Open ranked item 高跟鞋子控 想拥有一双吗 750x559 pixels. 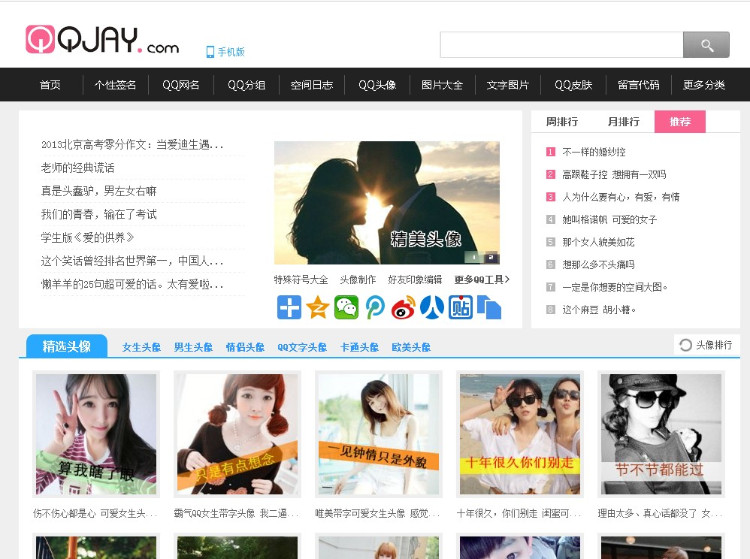tap(614, 175)
